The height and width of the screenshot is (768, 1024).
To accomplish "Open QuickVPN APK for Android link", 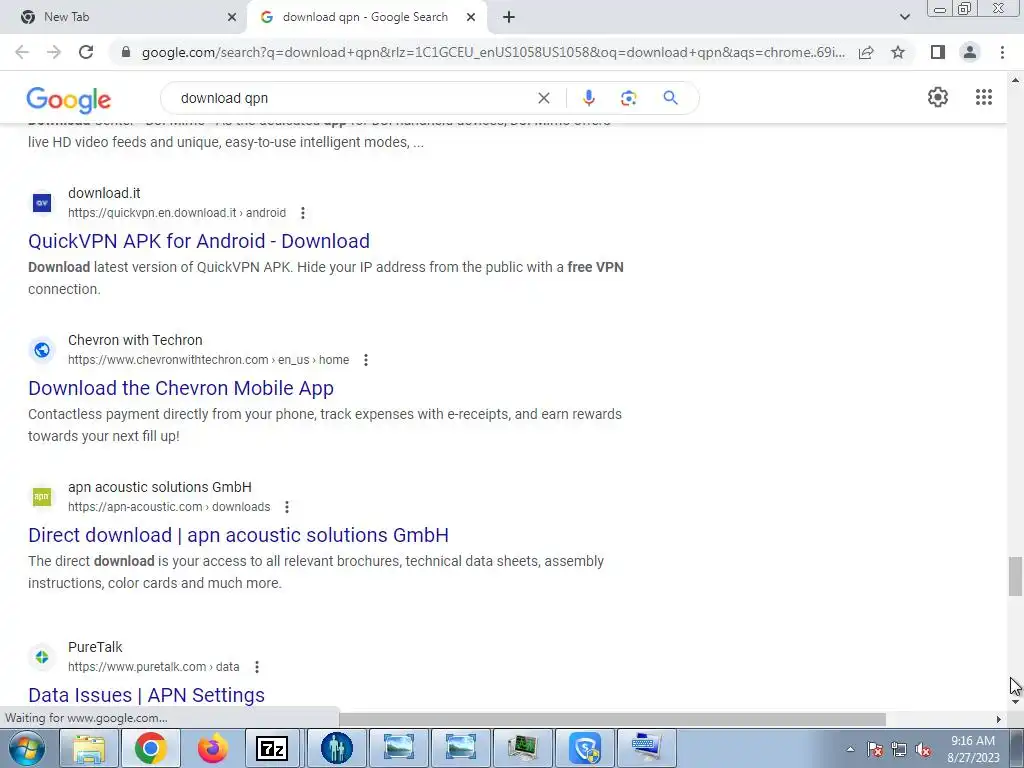I will (x=199, y=241).
